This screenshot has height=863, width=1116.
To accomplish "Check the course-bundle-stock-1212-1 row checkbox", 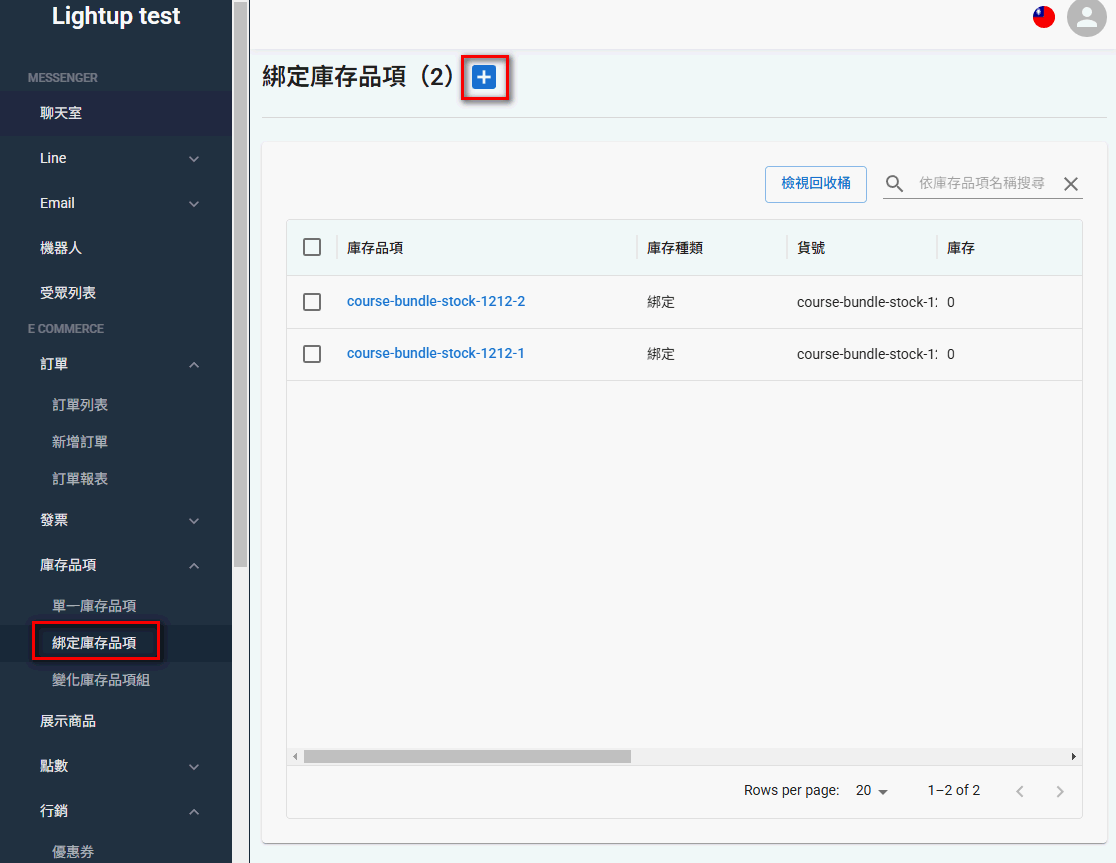I will (312, 354).
